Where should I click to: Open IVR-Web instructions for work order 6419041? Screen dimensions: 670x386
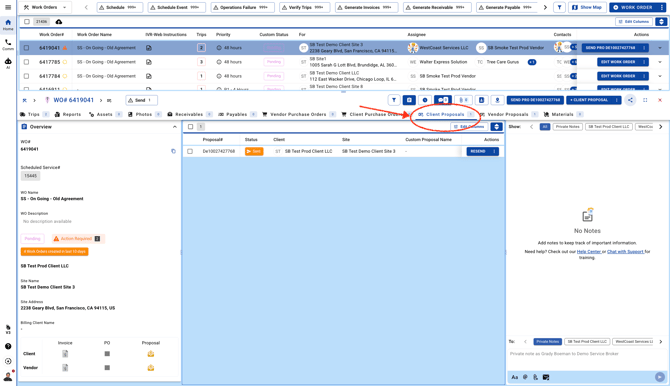point(149,48)
